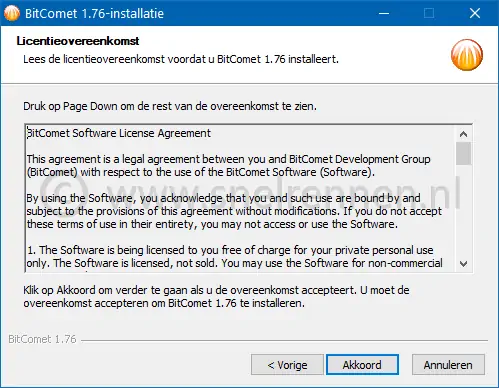Click the 'Druk op Page Down' instruction text

click(x=170, y=106)
